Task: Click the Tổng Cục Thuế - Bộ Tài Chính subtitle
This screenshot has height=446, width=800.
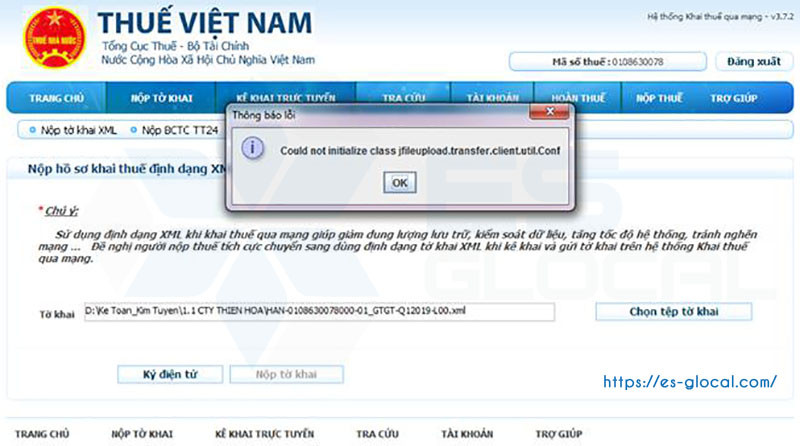Action: pyautogui.click(x=175, y=46)
